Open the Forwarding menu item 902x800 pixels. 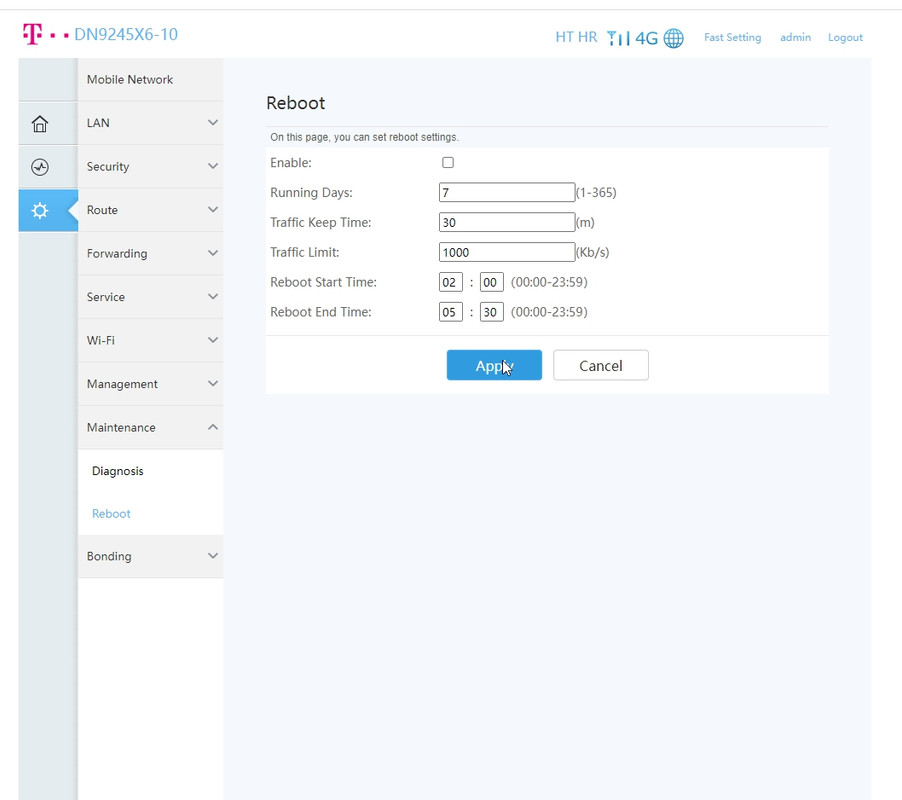[x=150, y=253]
